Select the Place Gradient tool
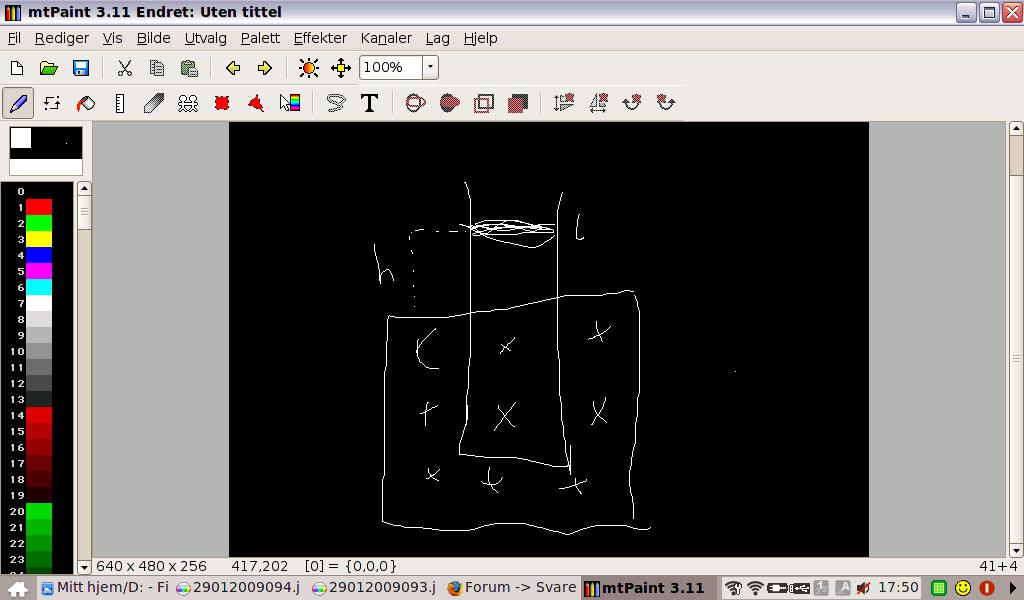 click(290, 103)
